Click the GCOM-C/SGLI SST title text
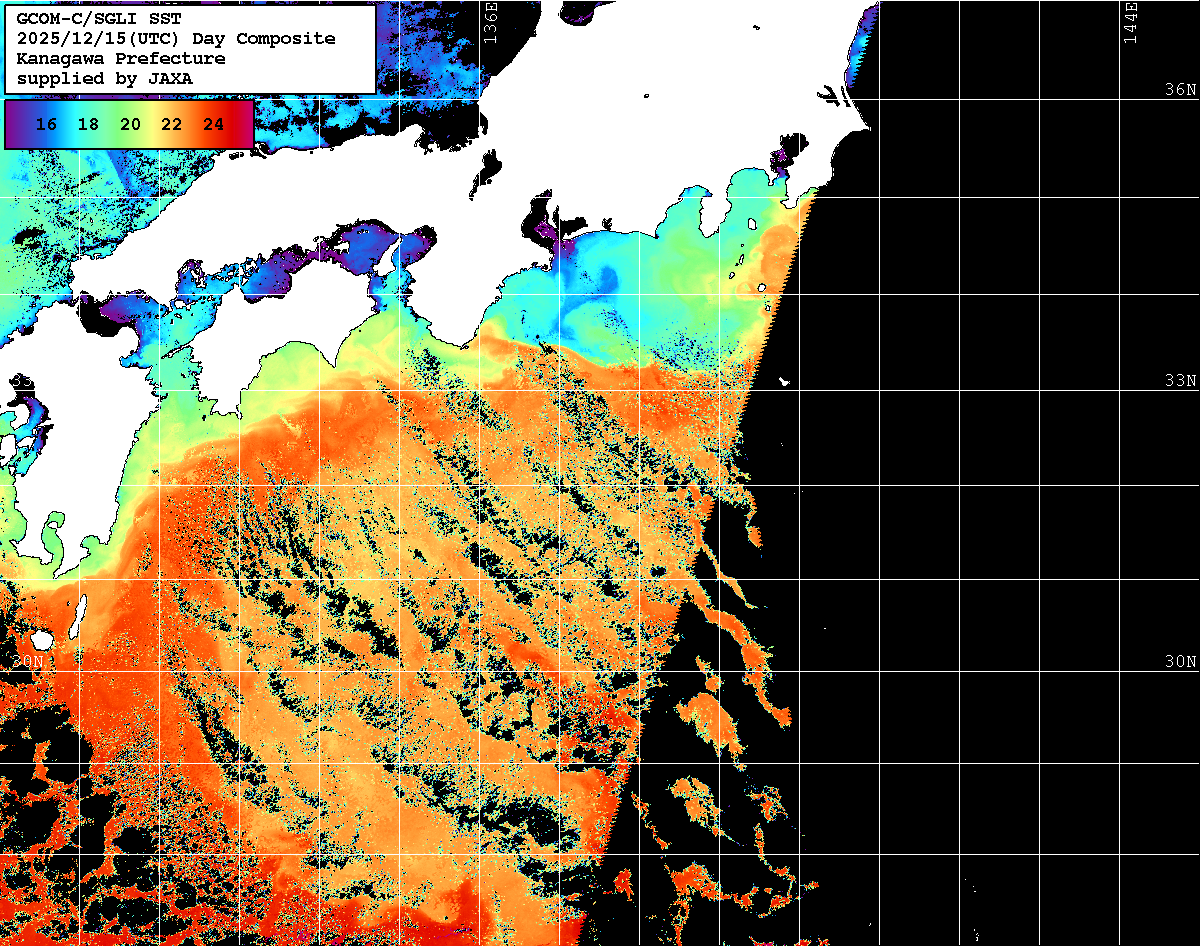Viewport: 1200px width, 946px height. pyautogui.click(x=99, y=19)
